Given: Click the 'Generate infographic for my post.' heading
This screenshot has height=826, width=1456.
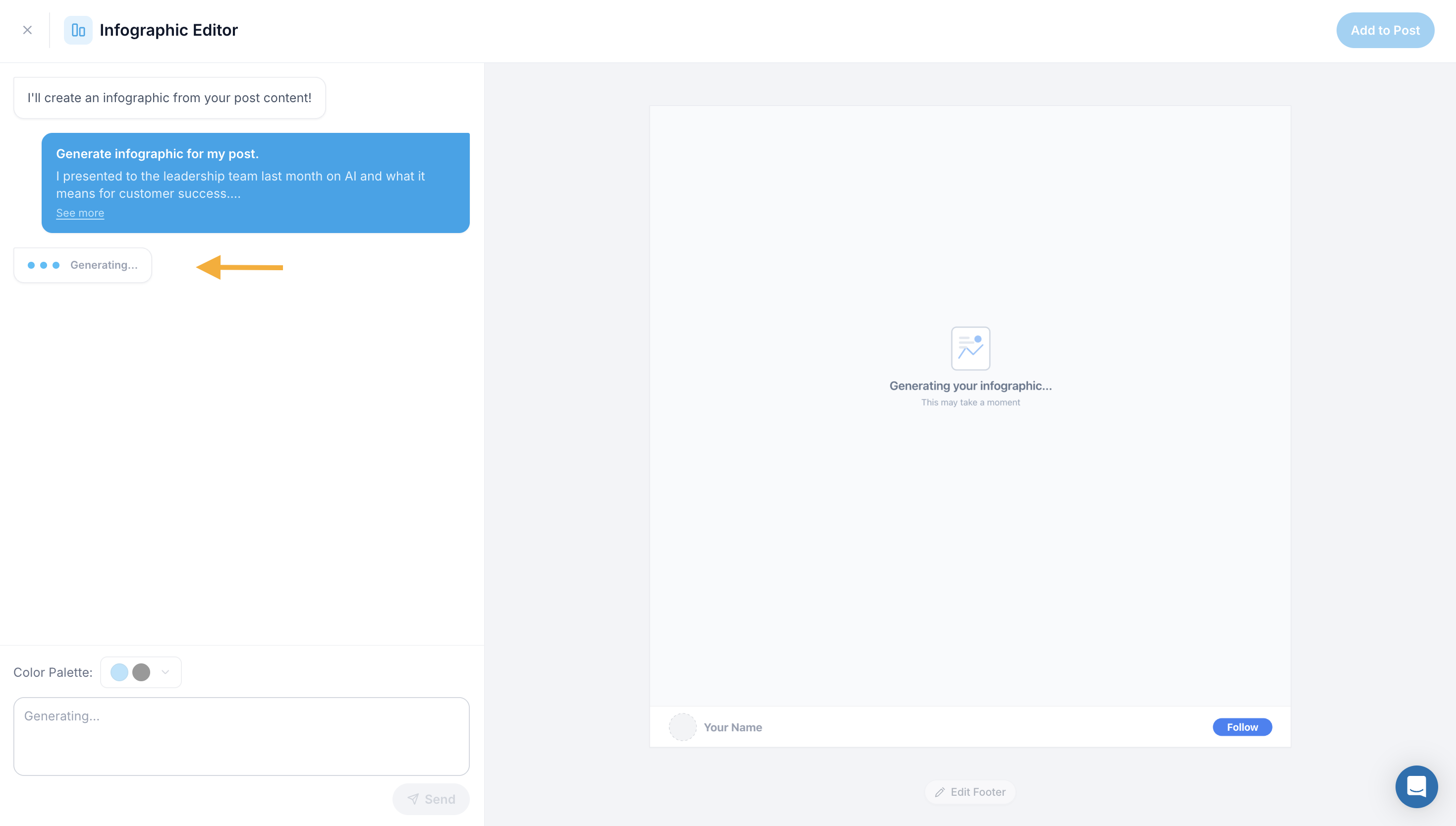Looking at the screenshot, I should point(157,154).
